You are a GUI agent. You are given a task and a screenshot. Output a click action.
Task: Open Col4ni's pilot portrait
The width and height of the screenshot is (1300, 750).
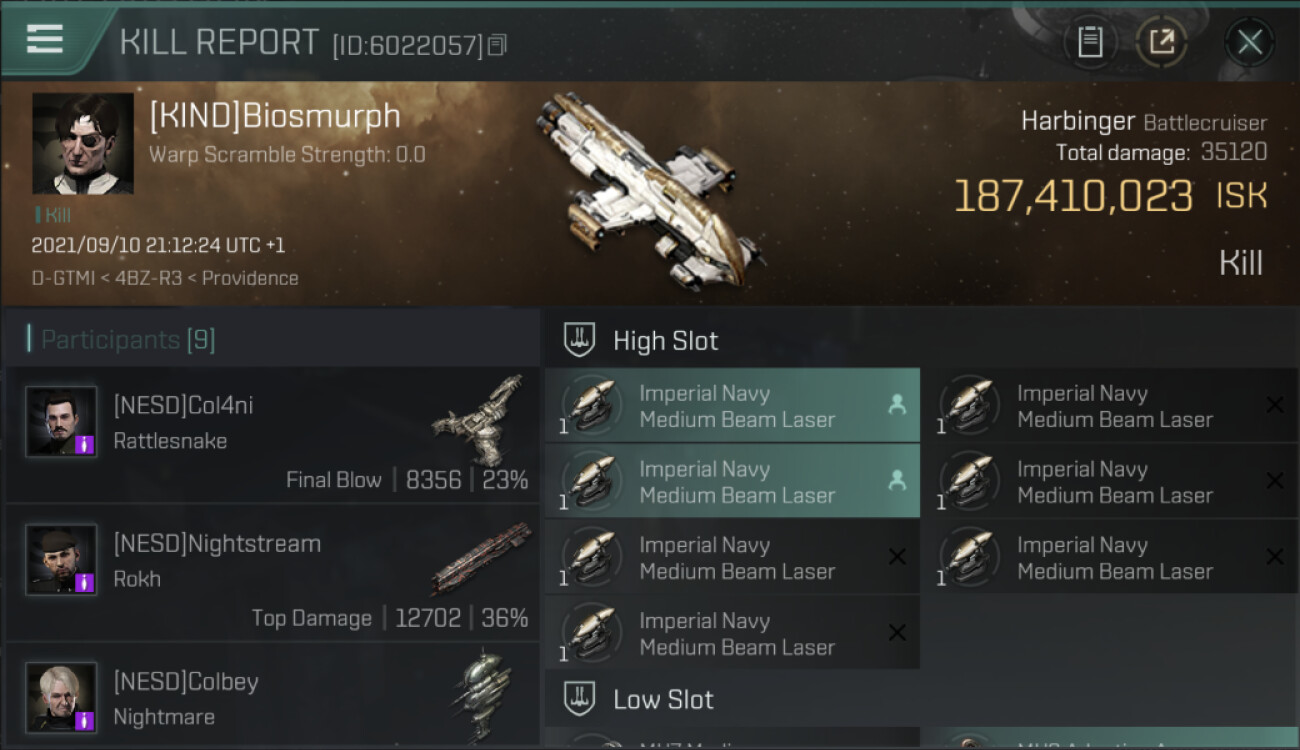[62, 422]
